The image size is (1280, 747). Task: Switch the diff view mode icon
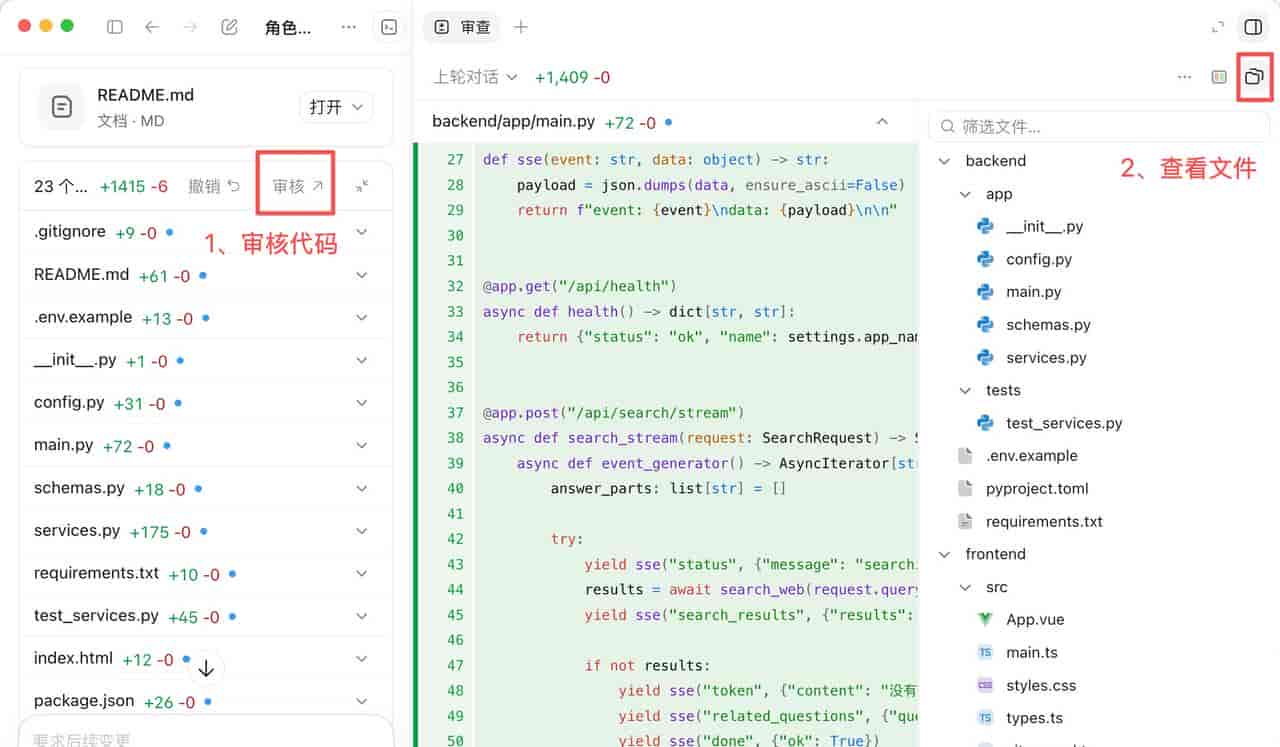[1219, 77]
